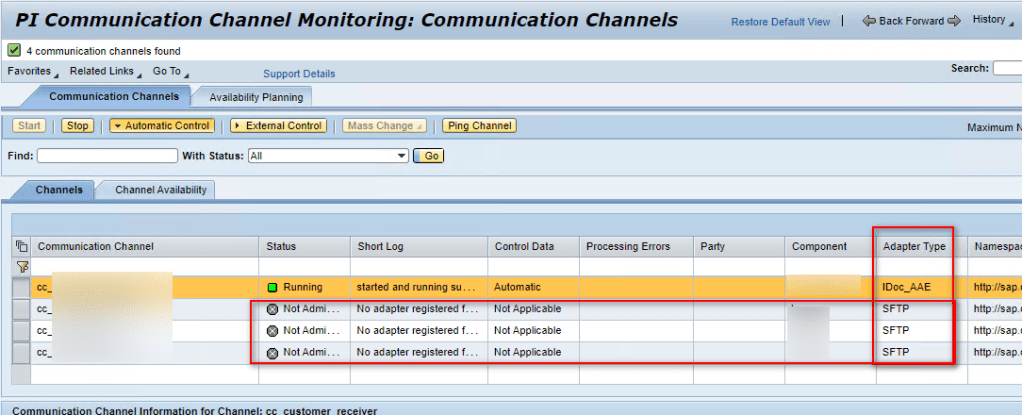
Task: Click the first Not Administered status icon
Action: pos(273,309)
